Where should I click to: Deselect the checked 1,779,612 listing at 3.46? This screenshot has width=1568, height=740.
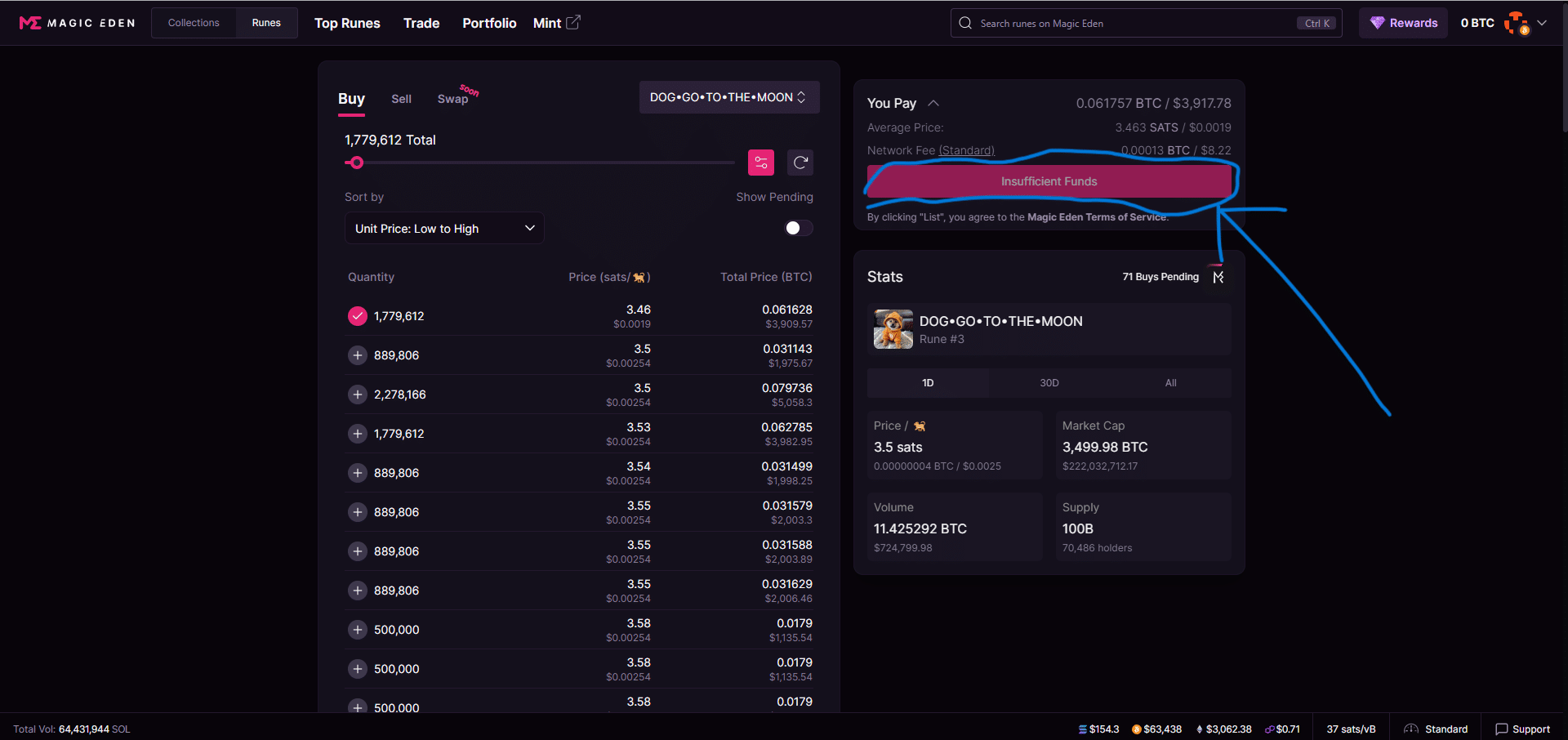(358, 316)
